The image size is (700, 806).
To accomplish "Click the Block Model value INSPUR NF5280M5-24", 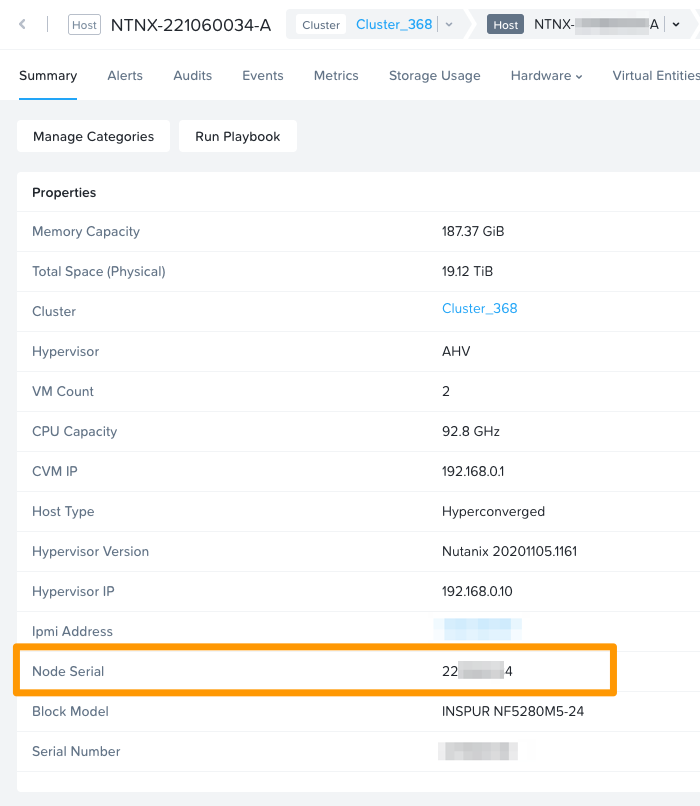I will [x=514, y=711].
